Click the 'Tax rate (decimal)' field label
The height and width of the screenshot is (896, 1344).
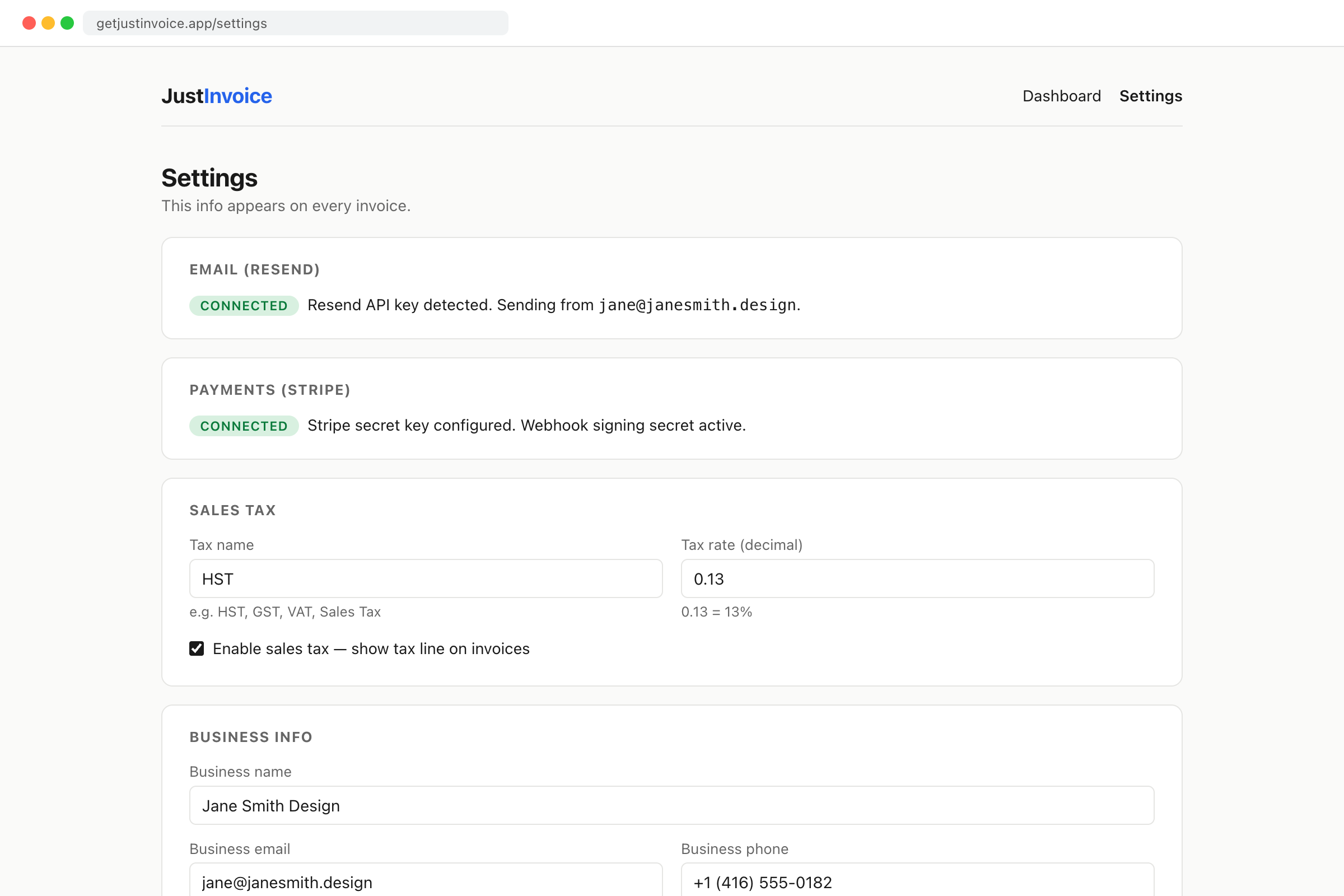[x=741, y=545]
